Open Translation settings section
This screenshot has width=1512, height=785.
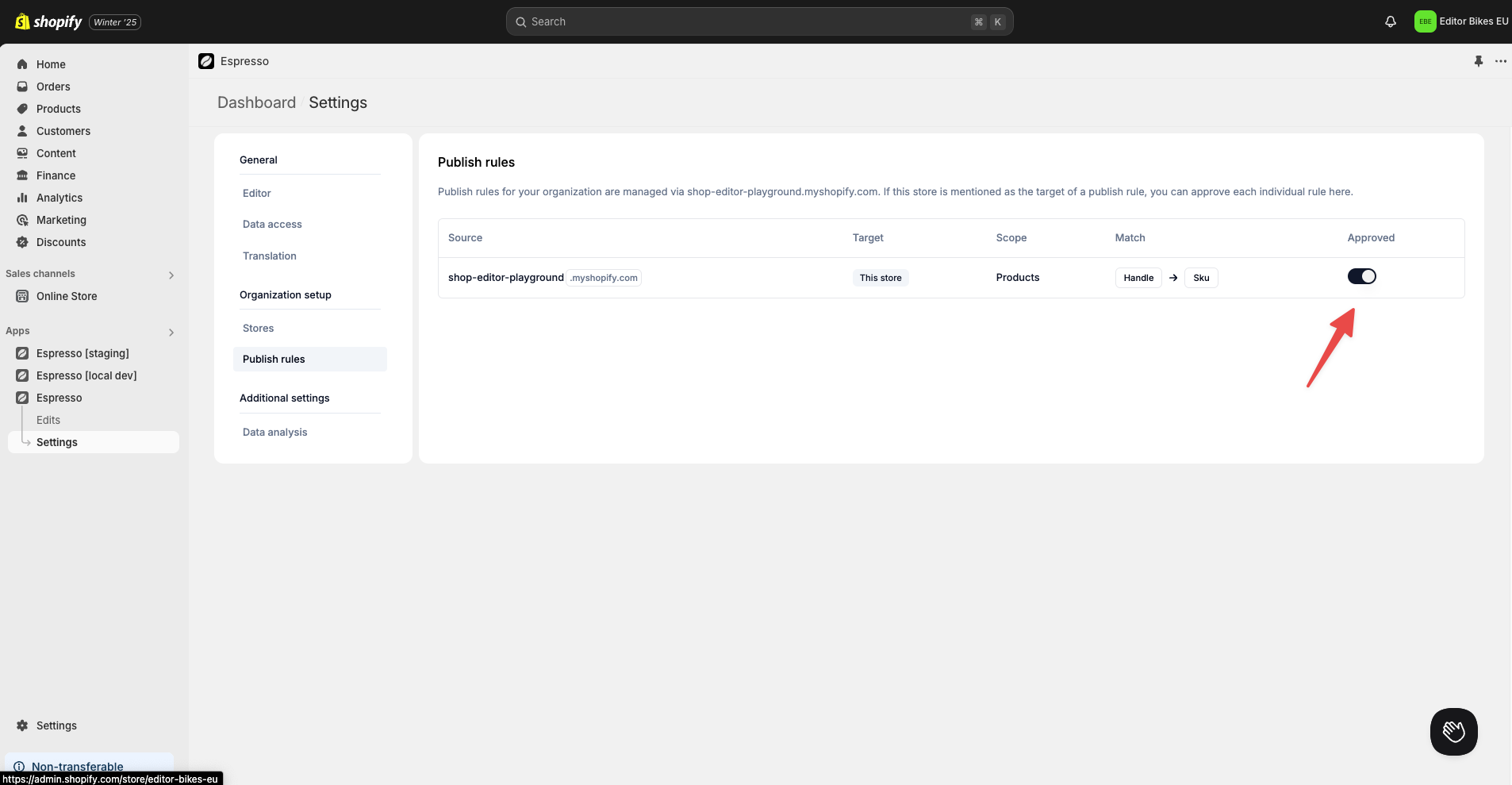click(270, 256)
